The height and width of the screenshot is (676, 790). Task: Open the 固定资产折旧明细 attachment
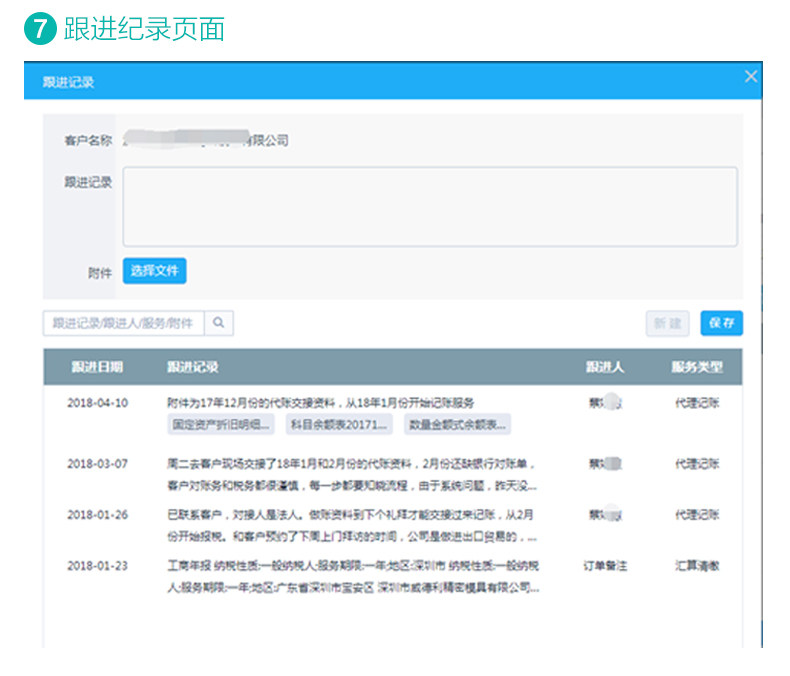(221, 424)
